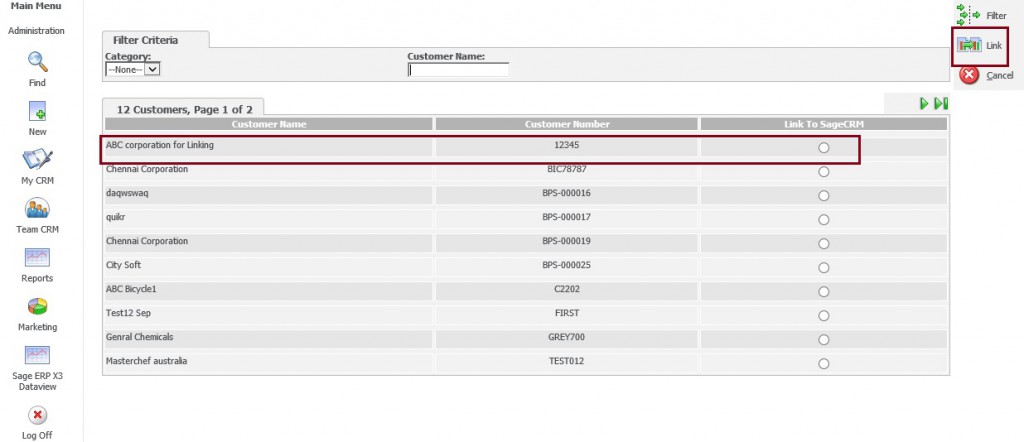The image size is (1024, 442).
Task: Click the Link button label
Action: coord(994,46)
